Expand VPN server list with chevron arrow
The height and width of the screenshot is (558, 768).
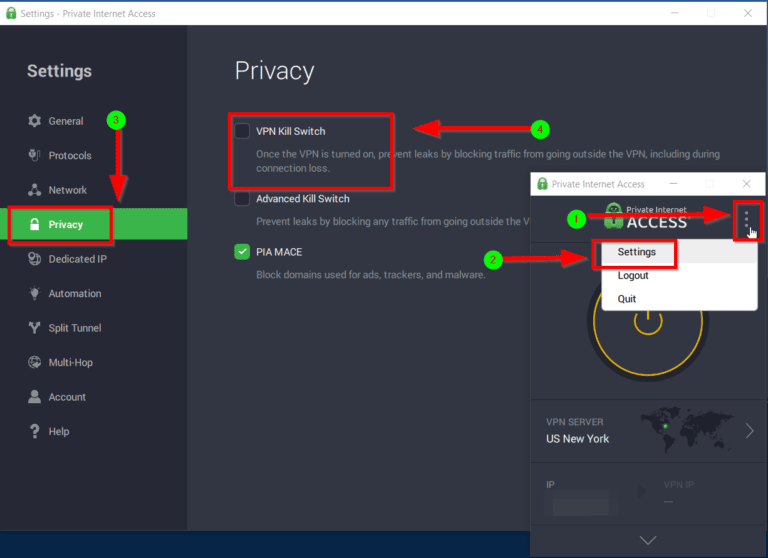tap(750, 431)
